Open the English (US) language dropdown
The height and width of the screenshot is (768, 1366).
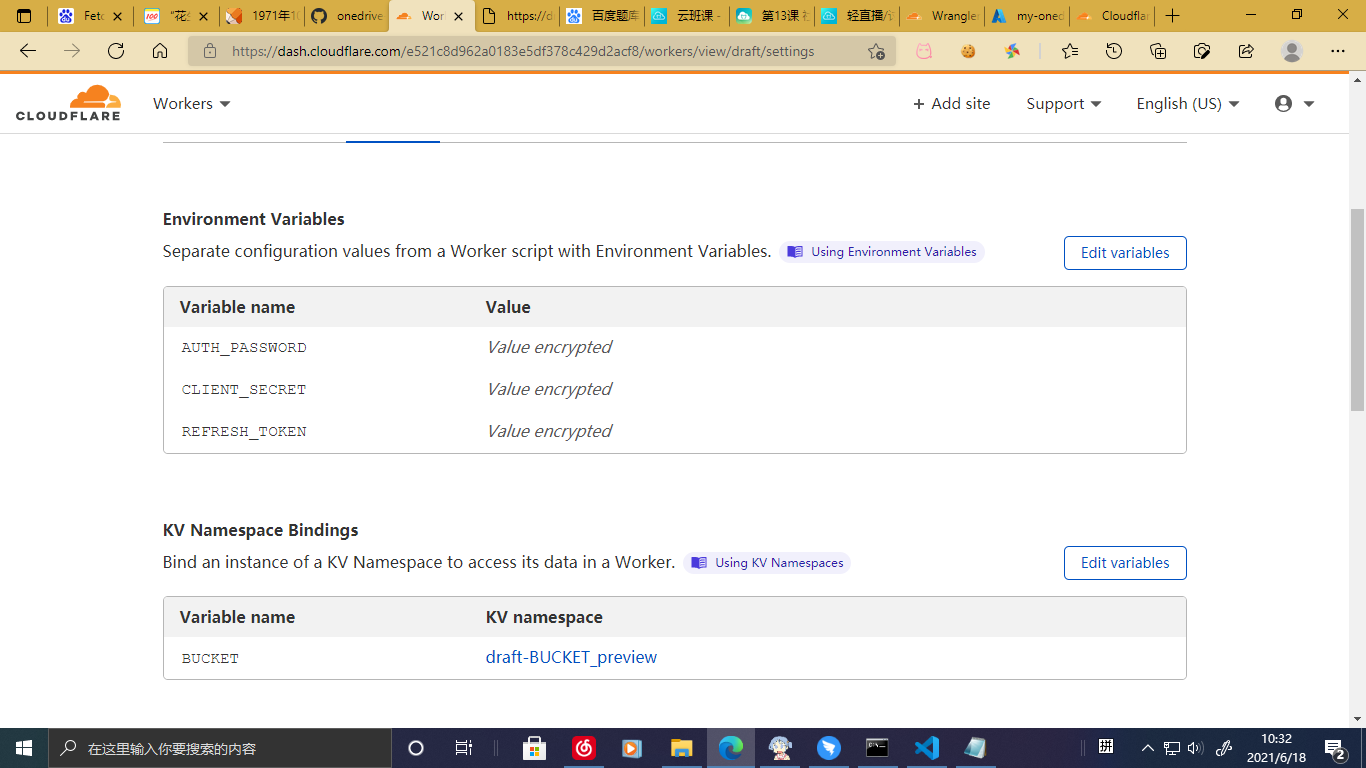(x=1186, y=103)
